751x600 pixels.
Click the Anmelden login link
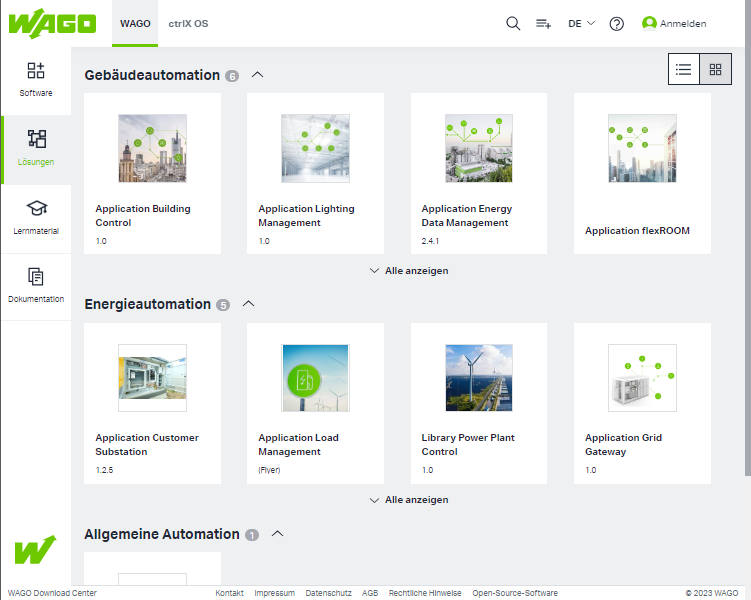[x=683, y=23]
